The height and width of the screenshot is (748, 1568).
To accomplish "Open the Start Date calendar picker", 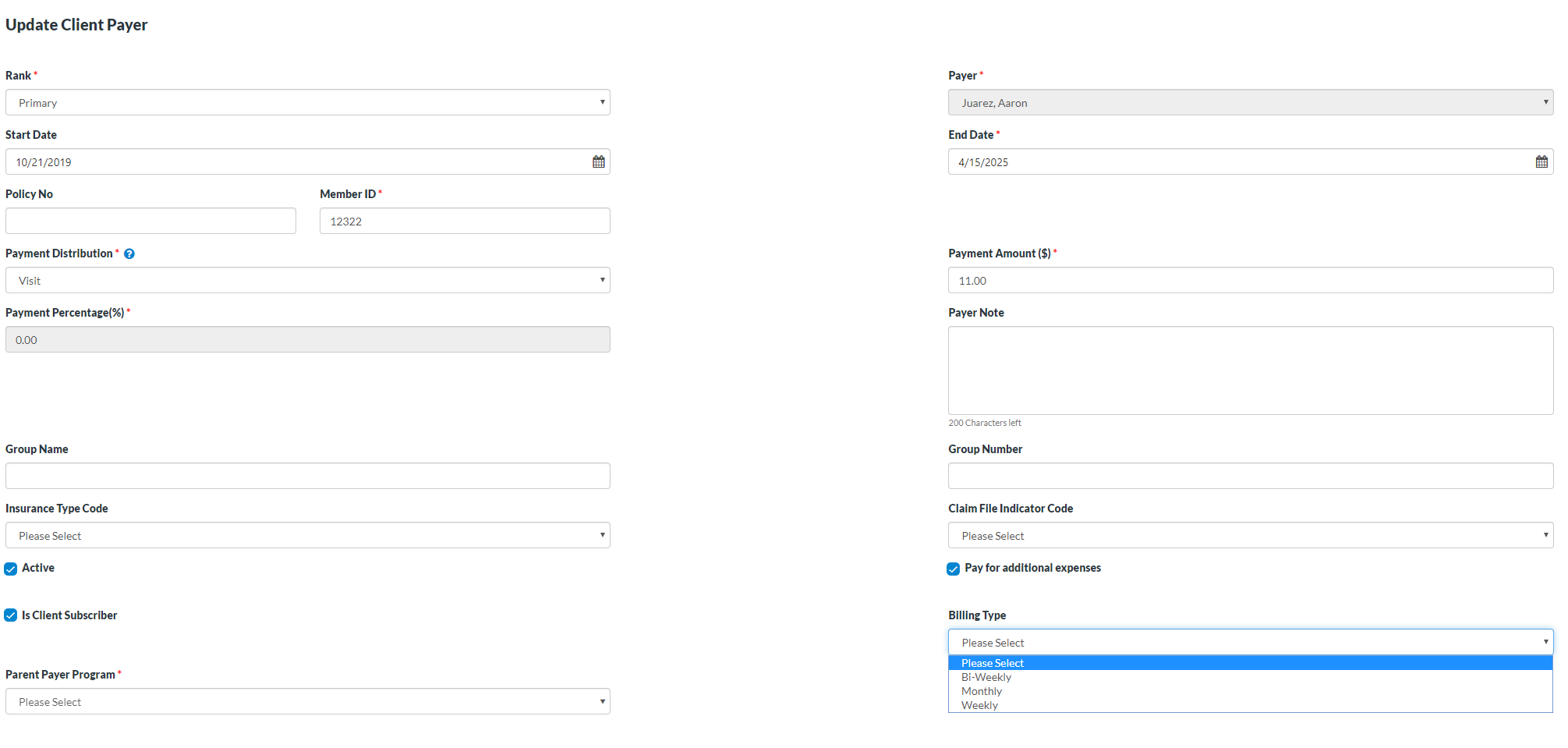I will (x=598, y=161).
